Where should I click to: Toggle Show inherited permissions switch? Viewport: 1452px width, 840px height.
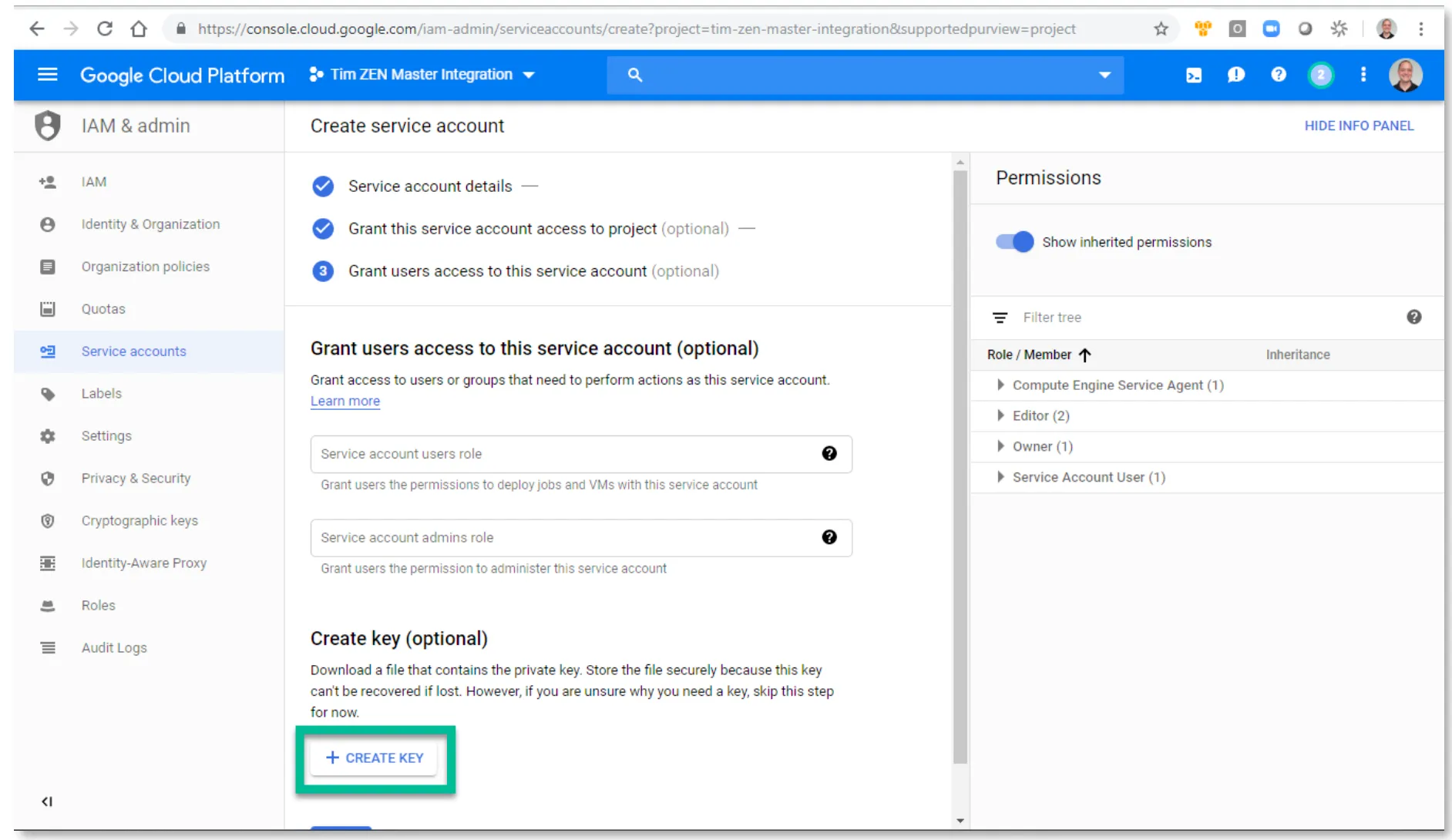(1015, 242)
